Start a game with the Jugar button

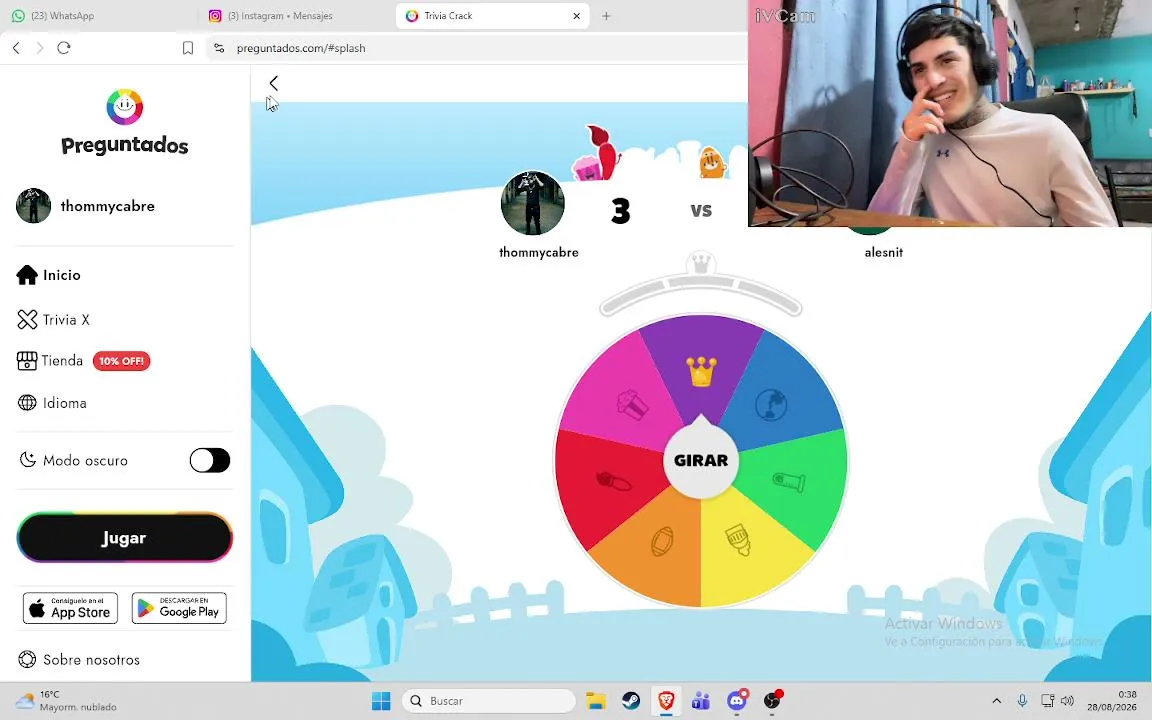pos(124,538)
